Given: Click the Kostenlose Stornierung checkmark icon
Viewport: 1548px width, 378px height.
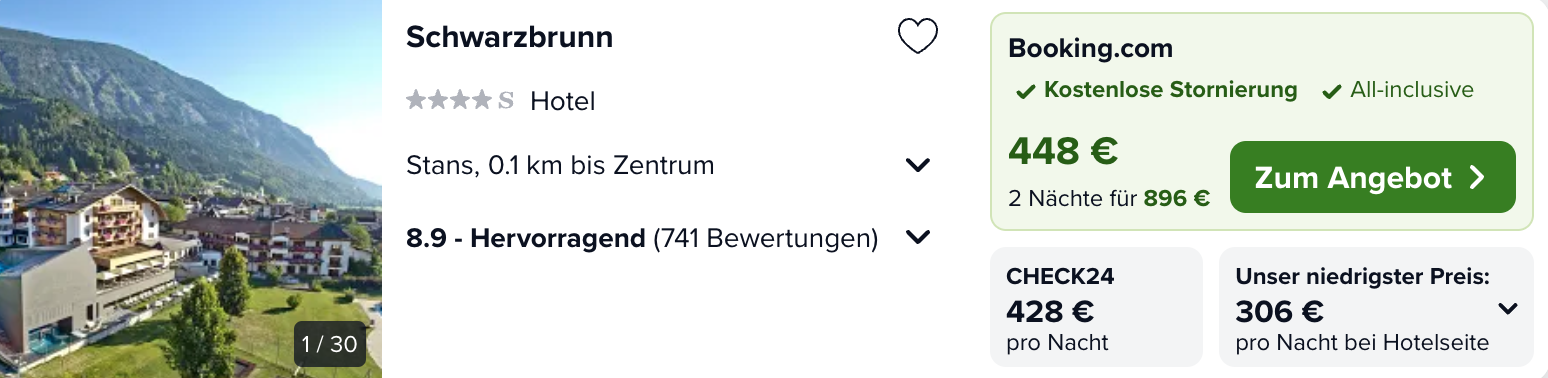Looking at the screenshot, I should coord(1025,91).
